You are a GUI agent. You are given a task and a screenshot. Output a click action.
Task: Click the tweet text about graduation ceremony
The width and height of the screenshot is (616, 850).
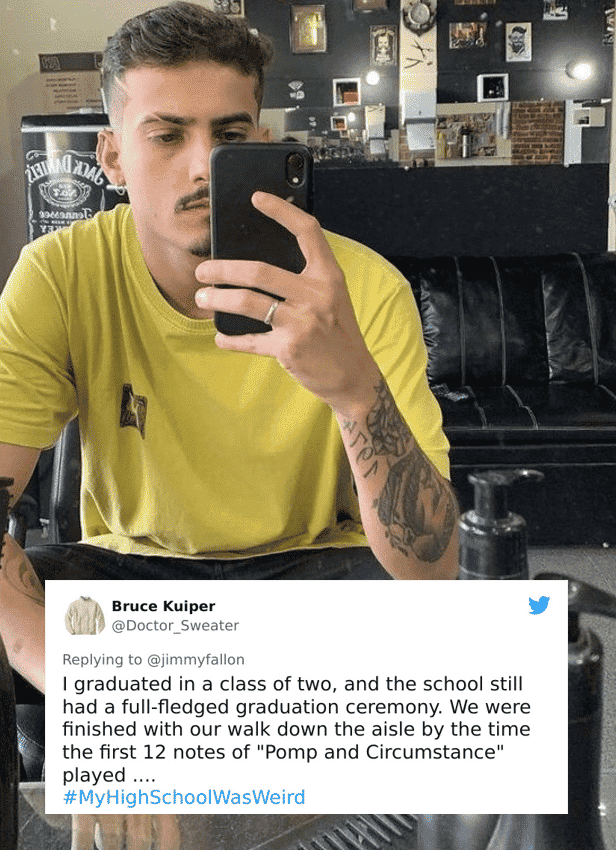click(296, 729)
